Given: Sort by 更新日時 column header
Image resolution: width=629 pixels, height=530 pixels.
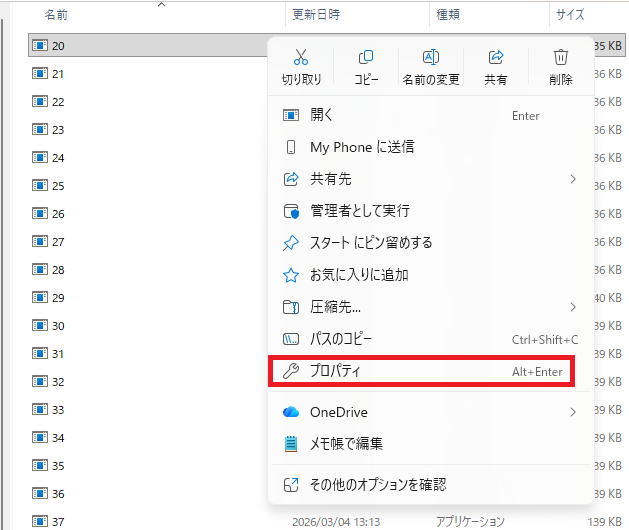Looking at the screenshot, I should point(316,15).
